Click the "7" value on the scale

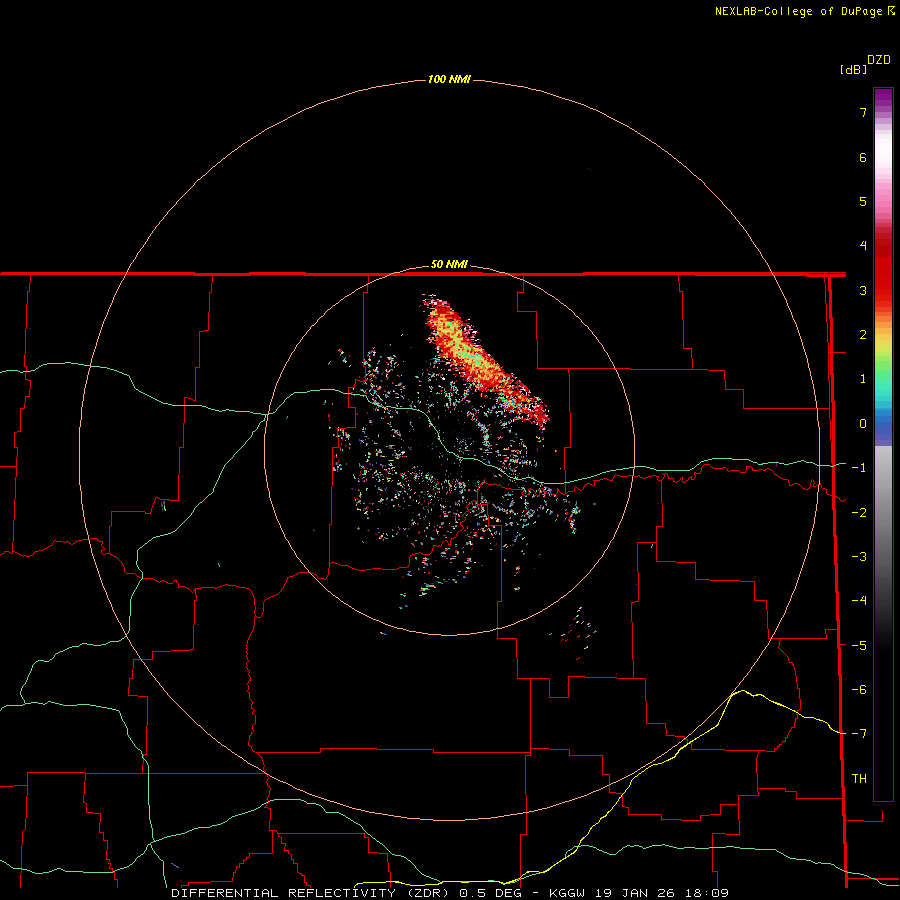click(x=863, y=112)
